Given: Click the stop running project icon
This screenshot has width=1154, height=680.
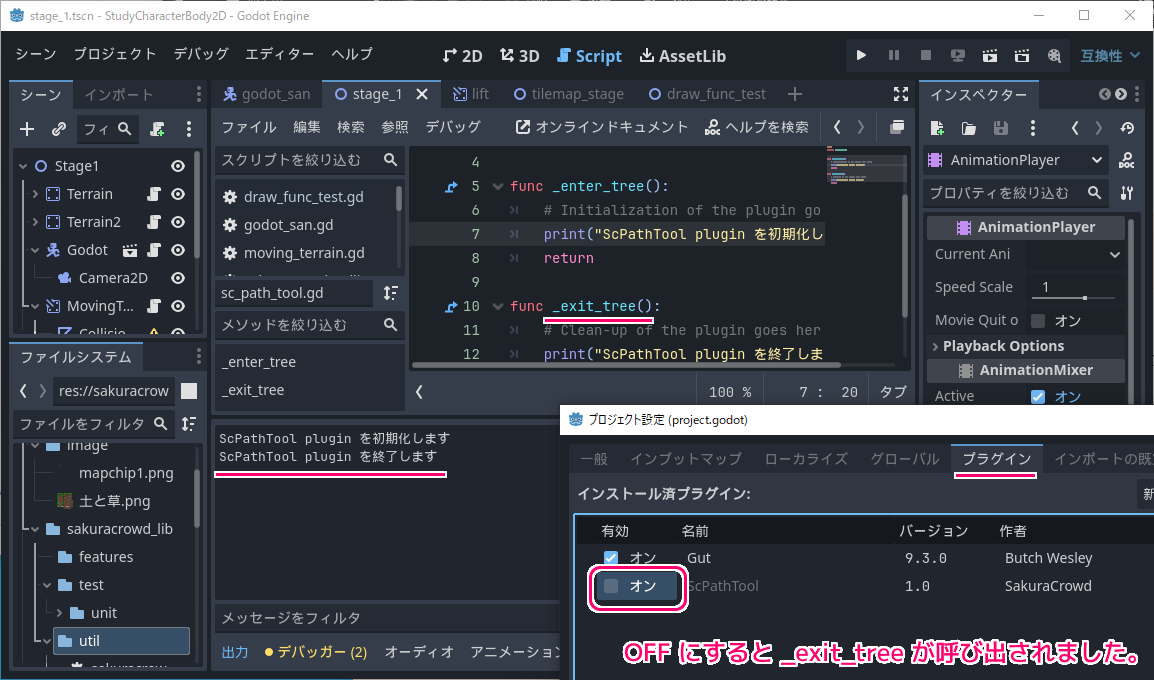Looking at the screenshot, I should tap(926, 55).
